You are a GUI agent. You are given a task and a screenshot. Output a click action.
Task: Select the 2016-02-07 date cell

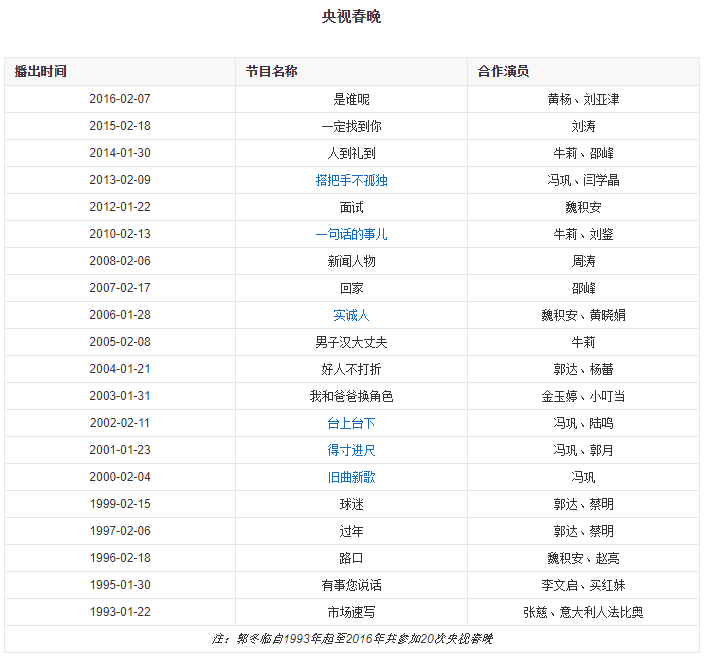pyautogui.click(x=120, y=99)
